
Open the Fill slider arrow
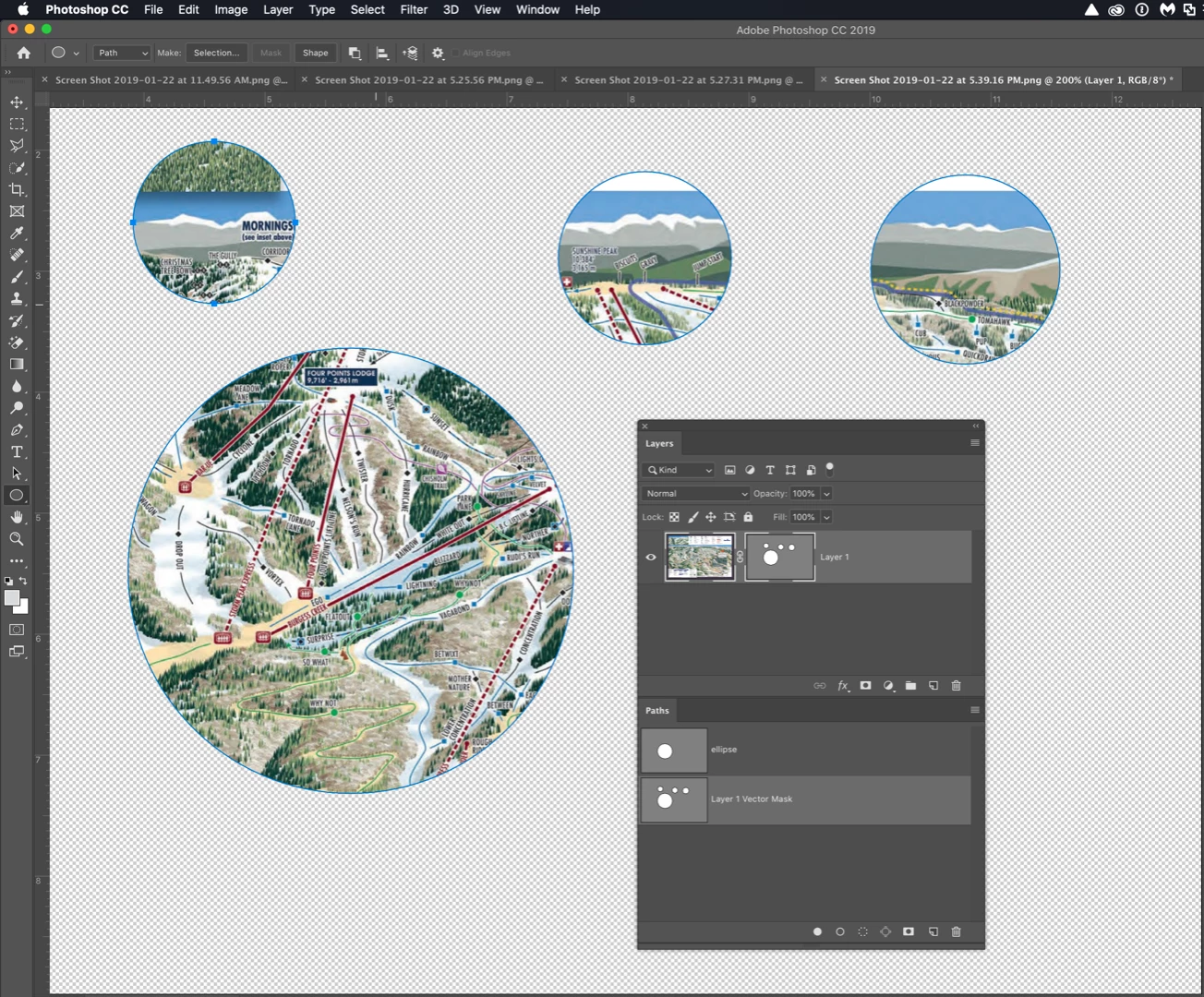coord(826,517)
